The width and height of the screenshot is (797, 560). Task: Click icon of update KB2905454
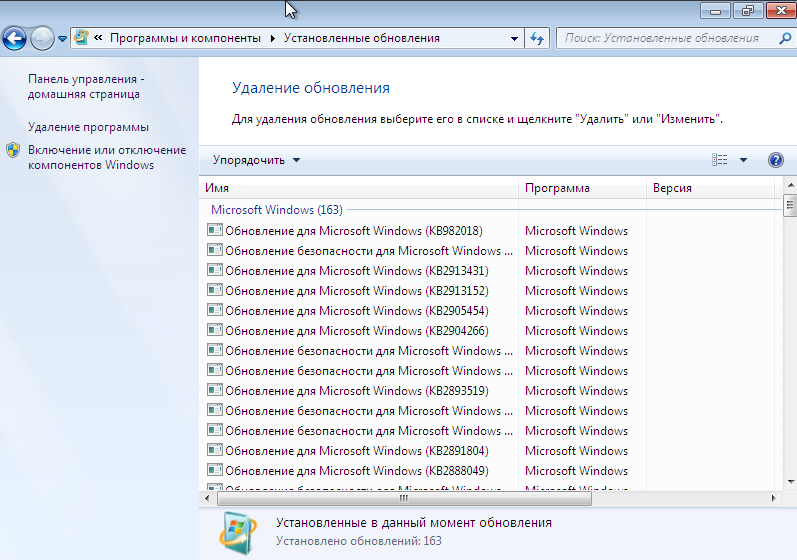point(215,310)
